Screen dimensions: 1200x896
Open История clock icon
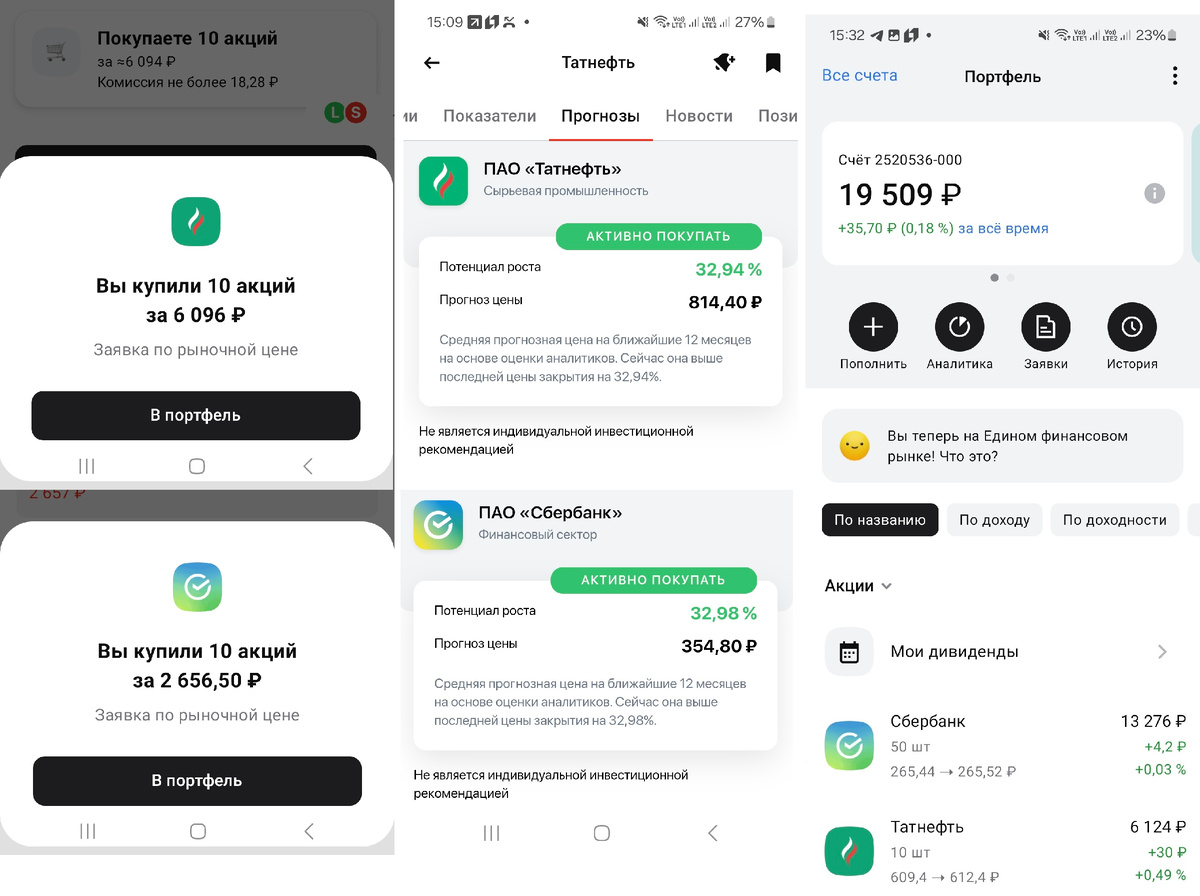[1132, 326]
